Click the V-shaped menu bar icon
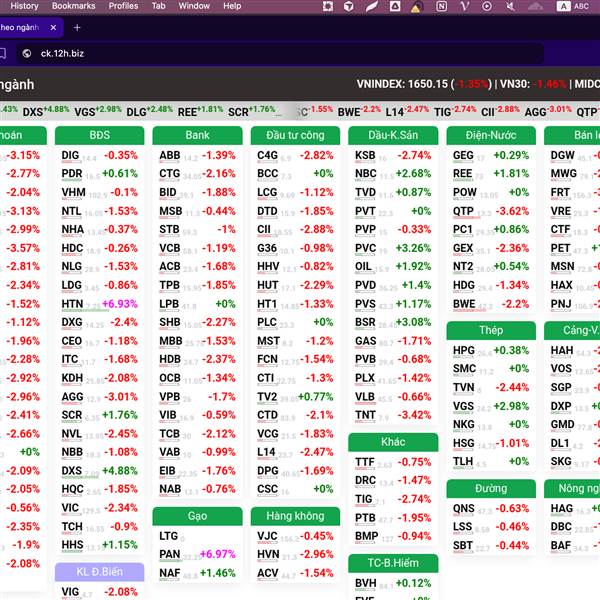This screenshot has width=600, height=600. pos(465,6)
